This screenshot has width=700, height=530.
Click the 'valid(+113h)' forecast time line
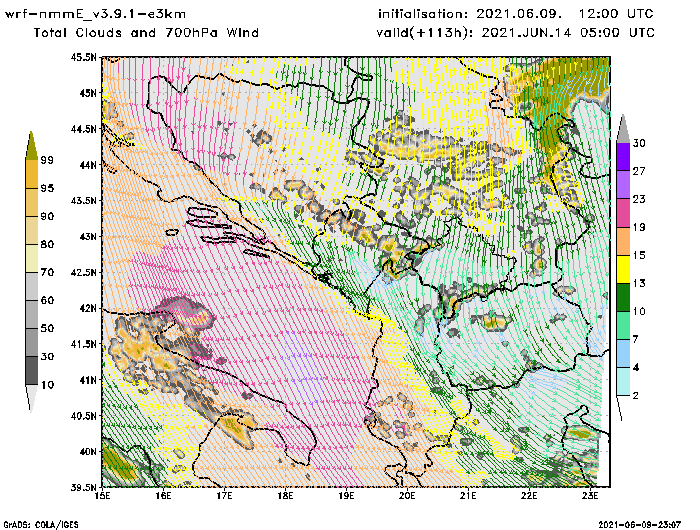pyautogui.click(x=516, y=33)
